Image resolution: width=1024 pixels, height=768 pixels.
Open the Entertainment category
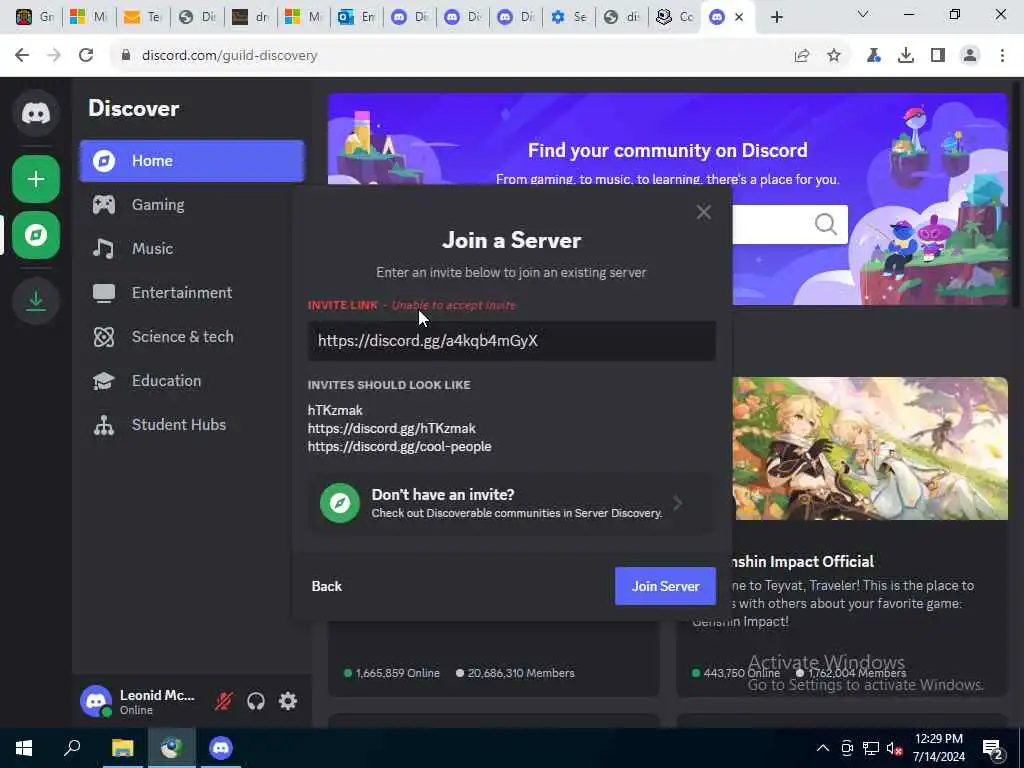[x=192, y=293]
